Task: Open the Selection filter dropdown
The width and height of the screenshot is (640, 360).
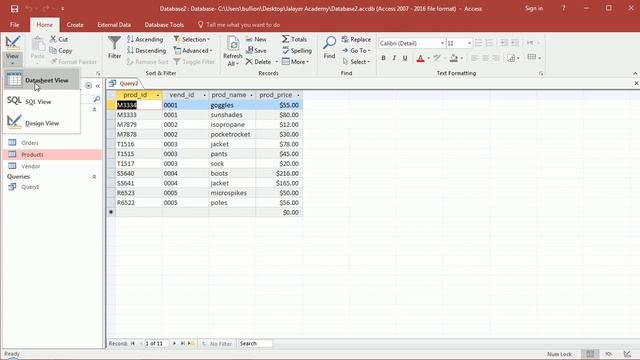Action: coord(192,39)
